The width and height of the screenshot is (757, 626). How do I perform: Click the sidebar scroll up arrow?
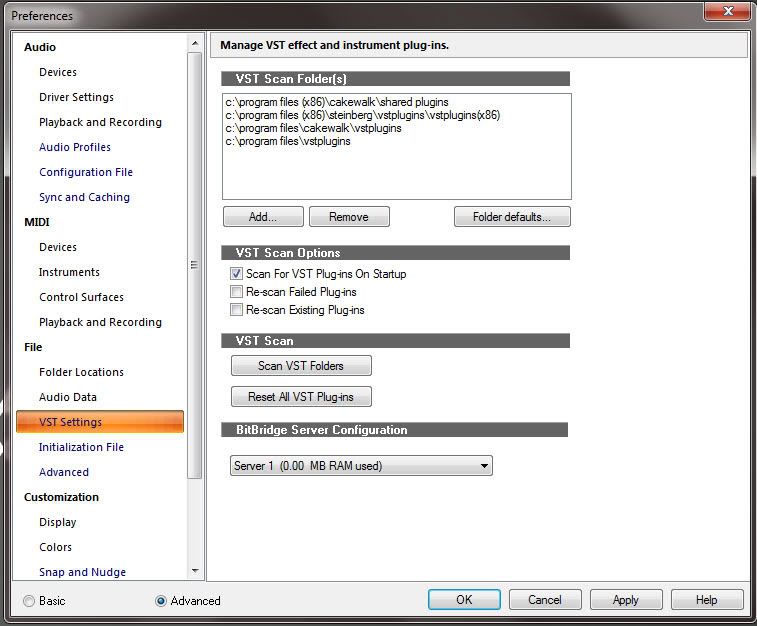tap(194, 44)
